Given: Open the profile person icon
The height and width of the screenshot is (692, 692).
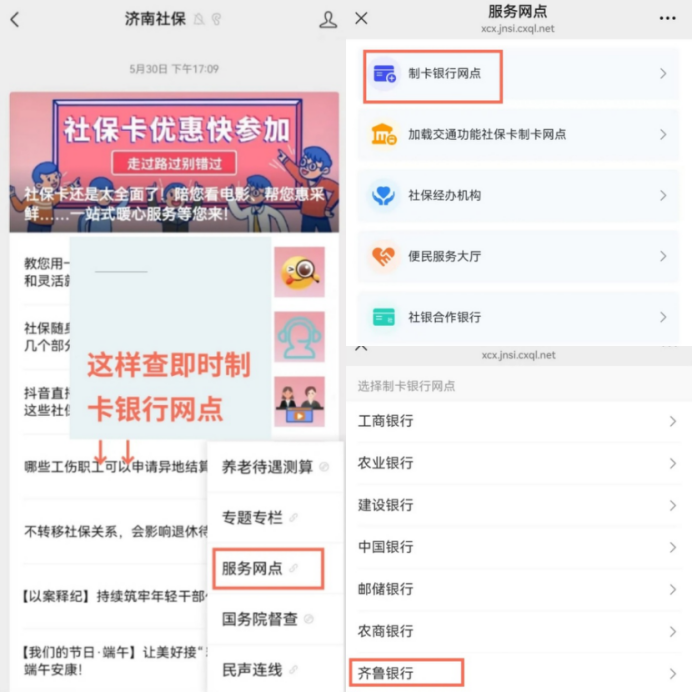Looking at the screenshot, I should tap(328, 20).
